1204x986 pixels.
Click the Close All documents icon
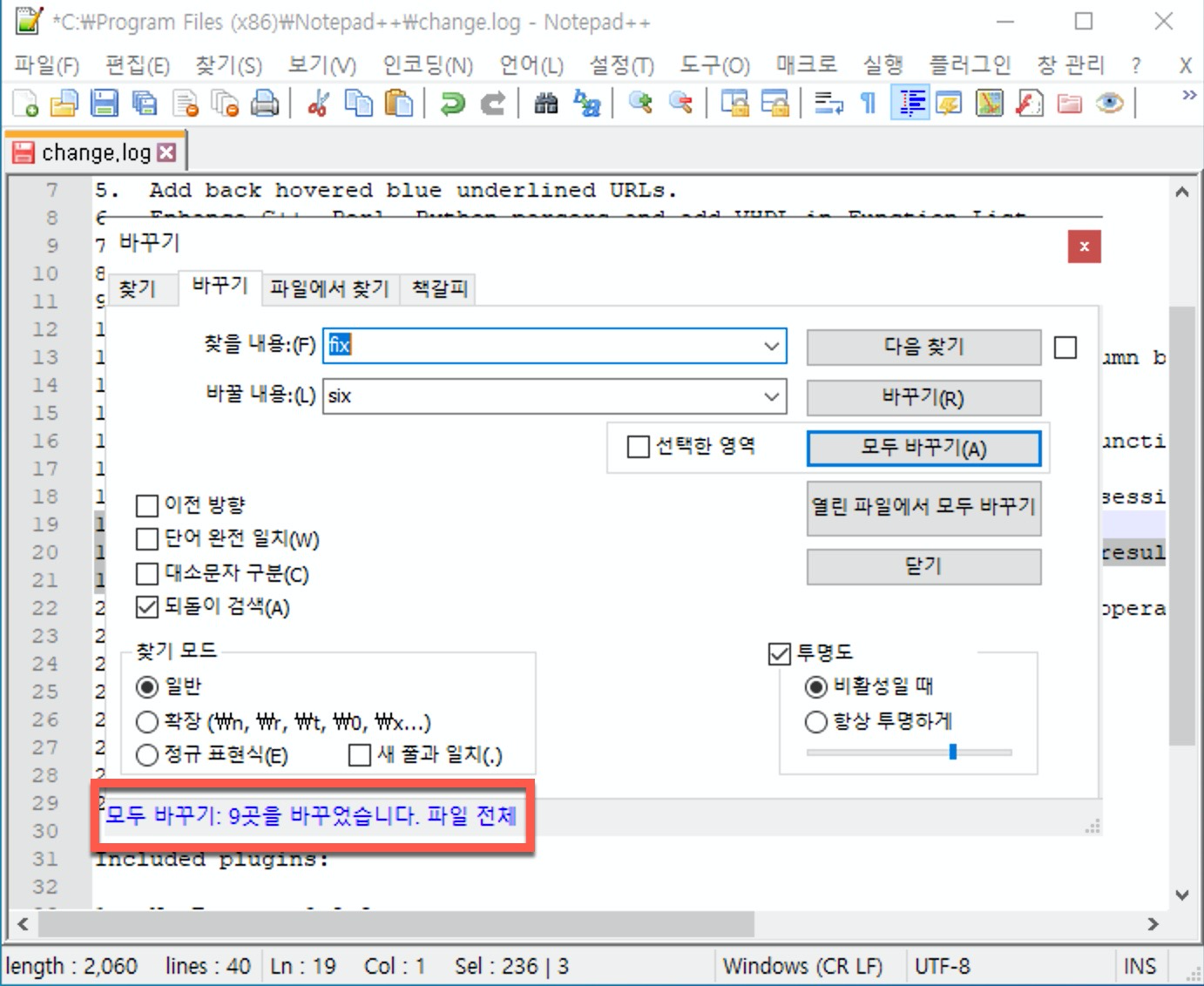[x=225, y=104]
